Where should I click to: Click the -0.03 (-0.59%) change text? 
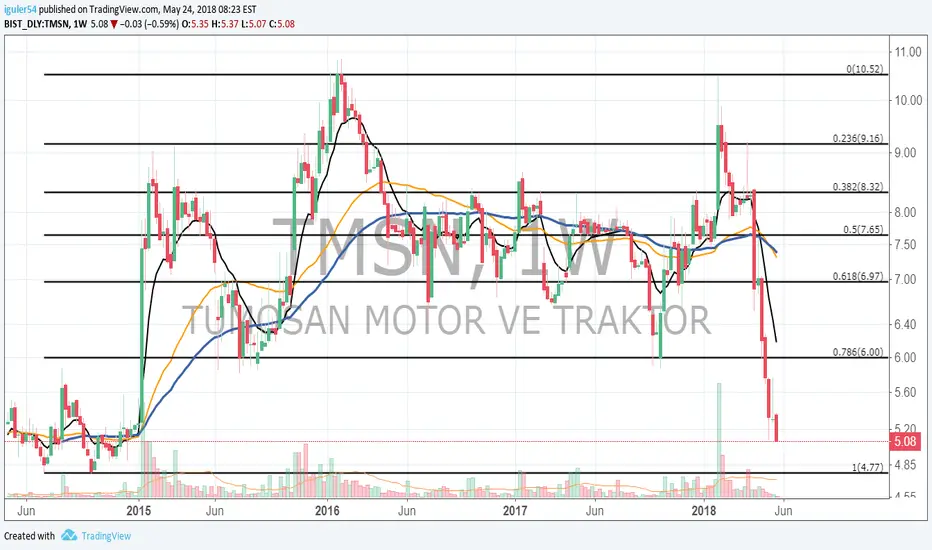click(x=149, y=24)
